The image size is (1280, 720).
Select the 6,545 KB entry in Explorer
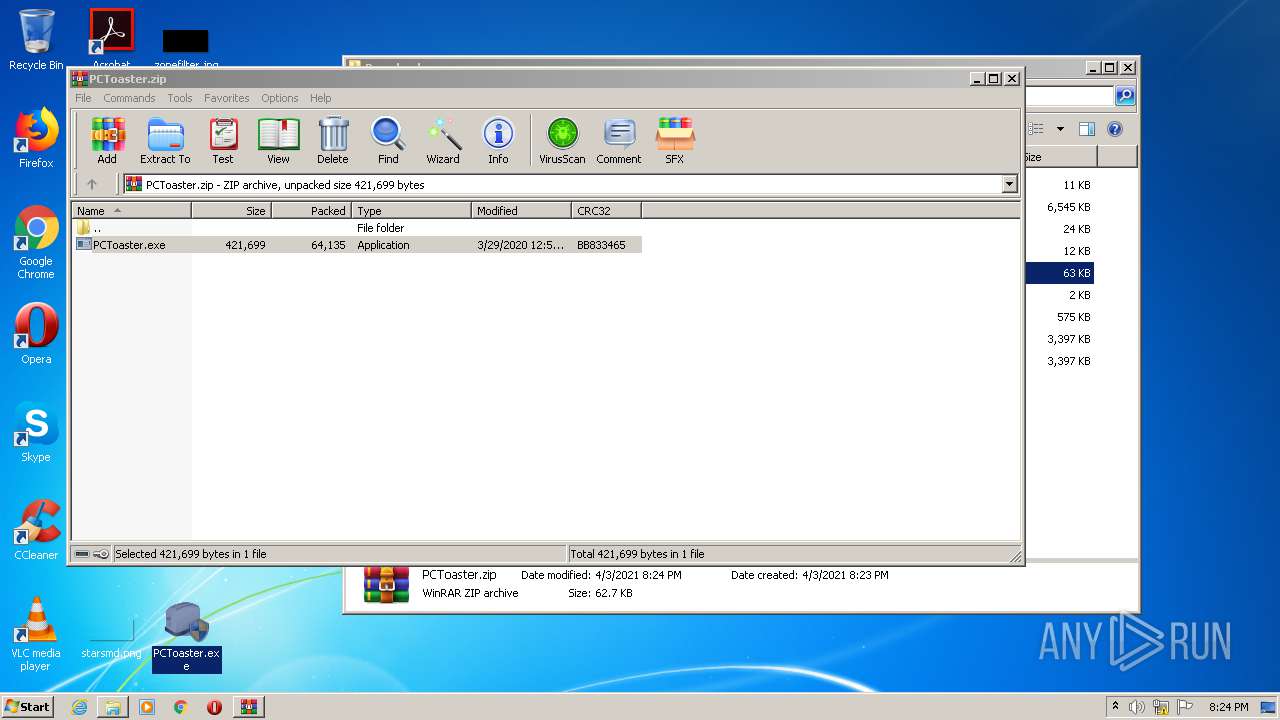[x=1069, y=207]
